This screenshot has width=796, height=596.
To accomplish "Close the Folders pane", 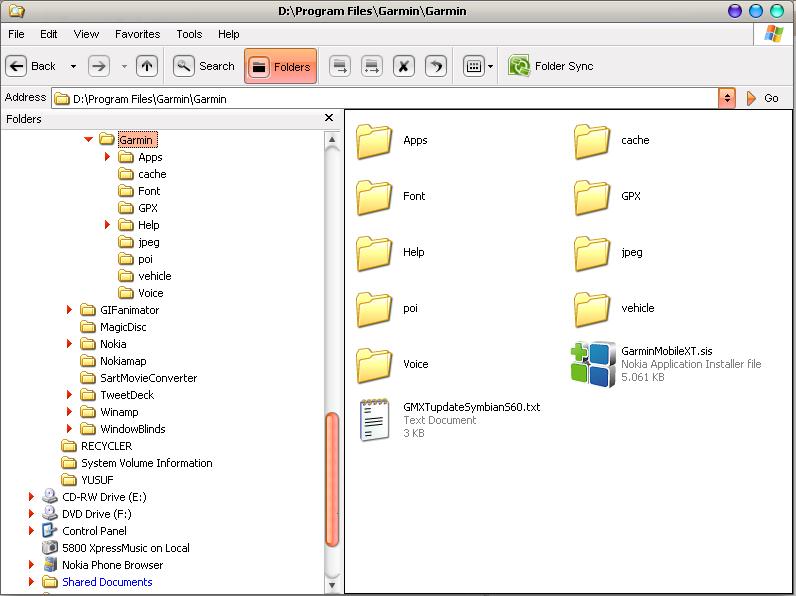I will point(329,118).
